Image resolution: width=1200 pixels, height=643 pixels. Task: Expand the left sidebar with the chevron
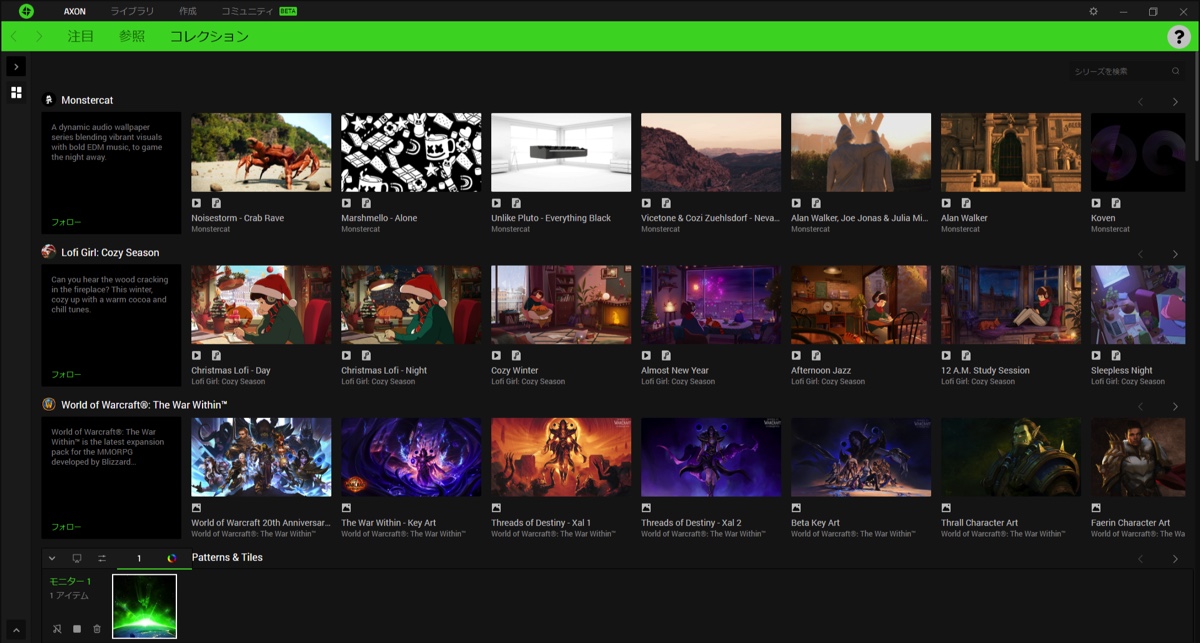(16, 67)
